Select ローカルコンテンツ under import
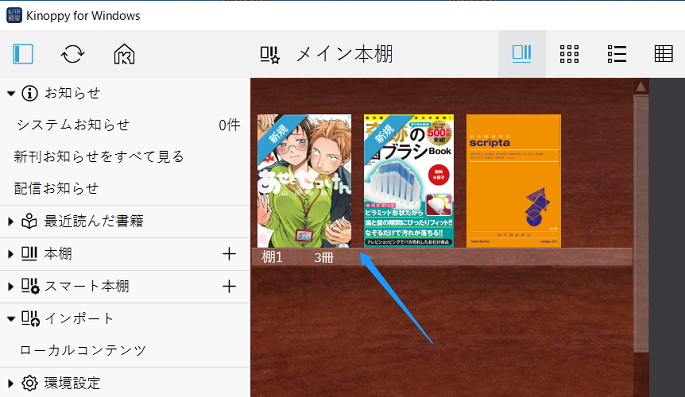 tap(83, 350)
